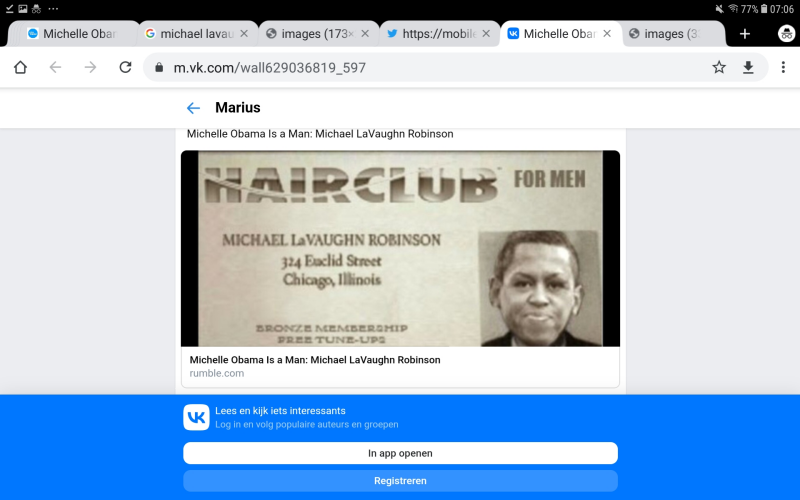Switch to the last images (3 tab
This screenshot has height=500, width=800.
pos(673,34)
